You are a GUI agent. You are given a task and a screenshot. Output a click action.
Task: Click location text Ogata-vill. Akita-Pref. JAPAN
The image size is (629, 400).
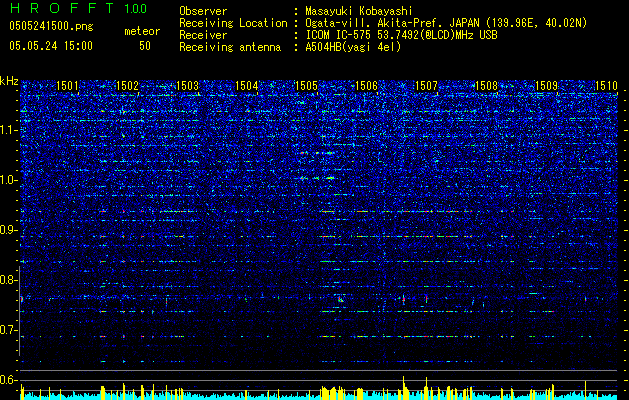click(392, 23)
